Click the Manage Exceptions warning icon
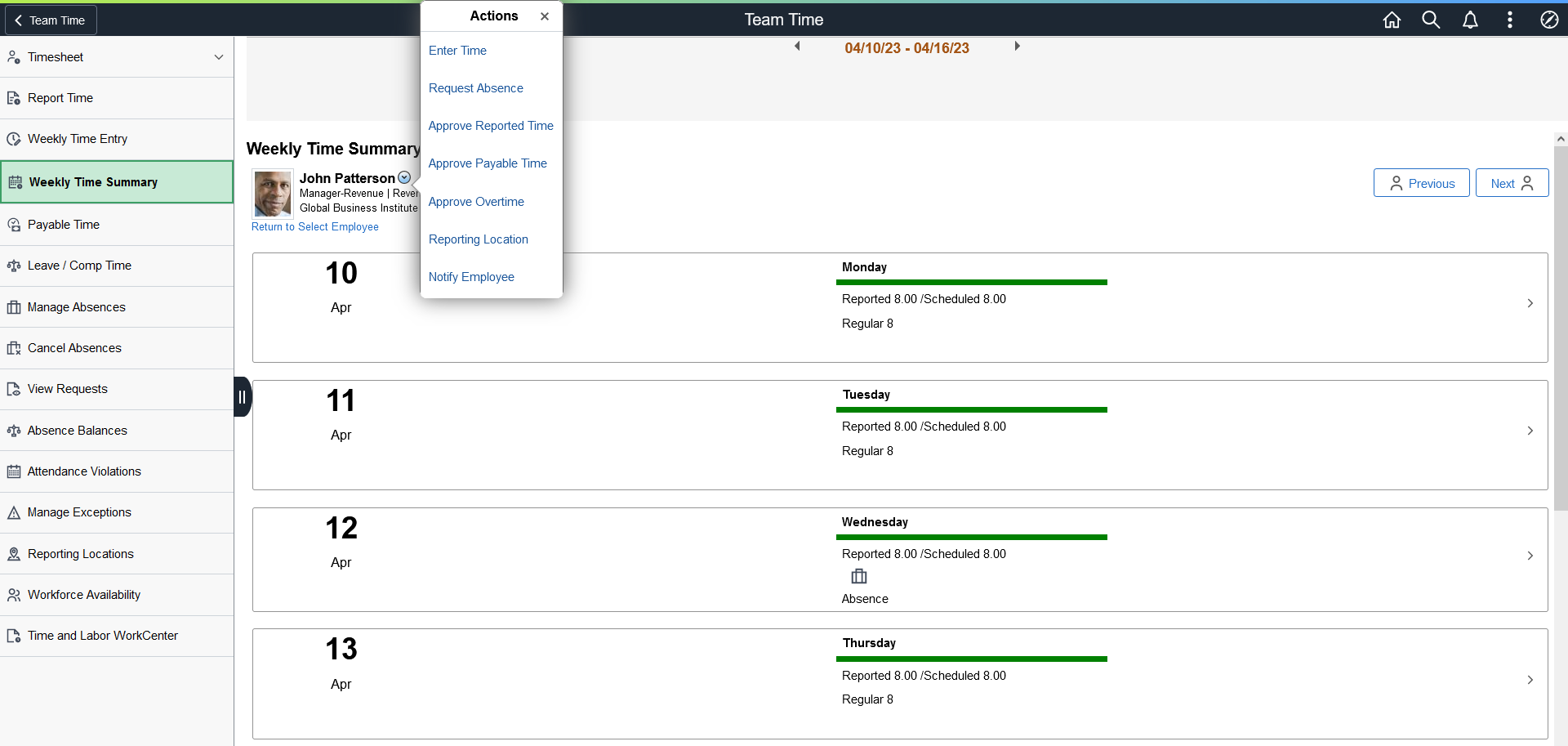 click(14, 512)
